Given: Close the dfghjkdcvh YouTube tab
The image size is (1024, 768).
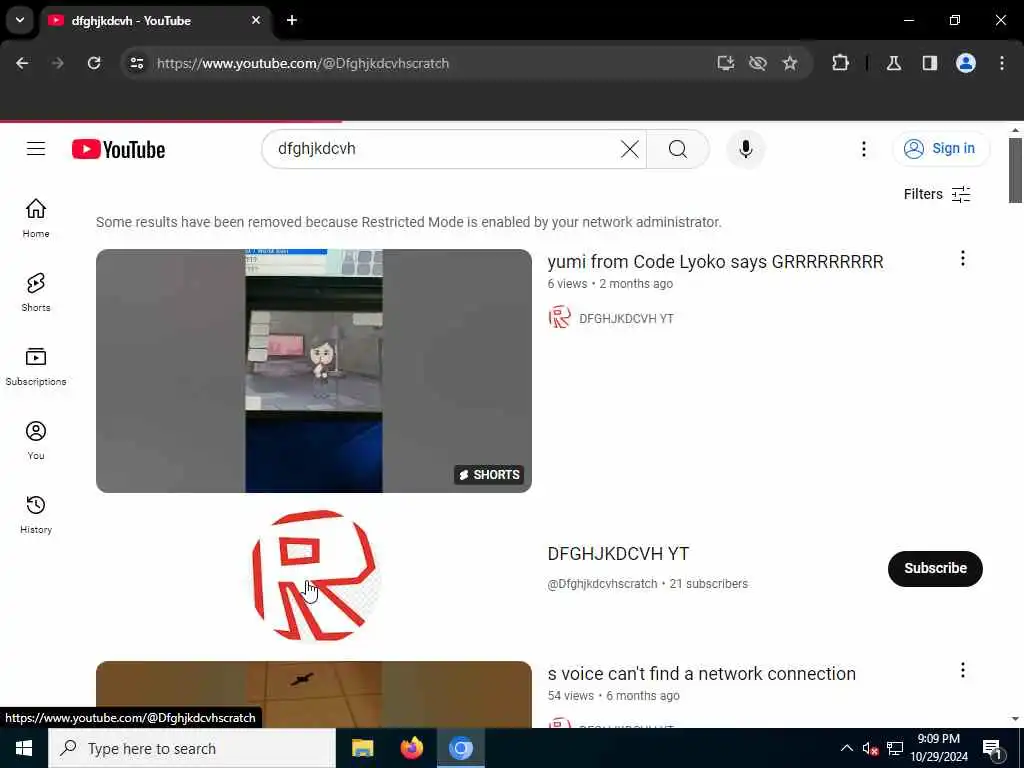Looking at the screenshot, I should [x=256, y=20].
